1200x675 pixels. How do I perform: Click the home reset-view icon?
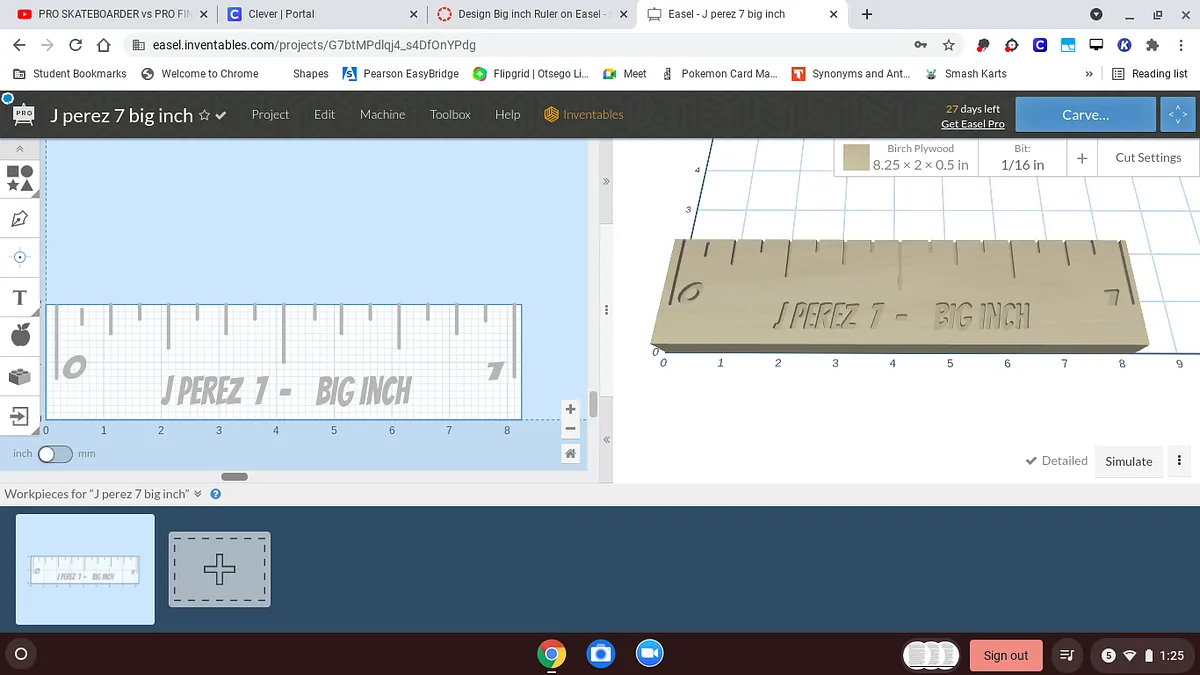tap(570, 453)
